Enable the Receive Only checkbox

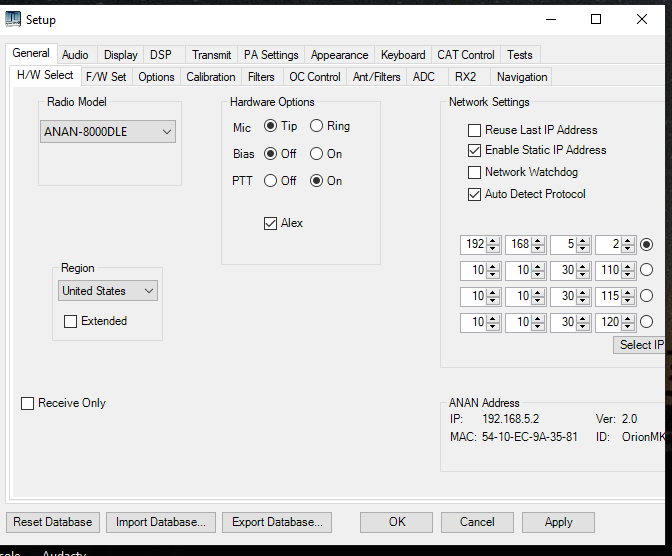27,403
